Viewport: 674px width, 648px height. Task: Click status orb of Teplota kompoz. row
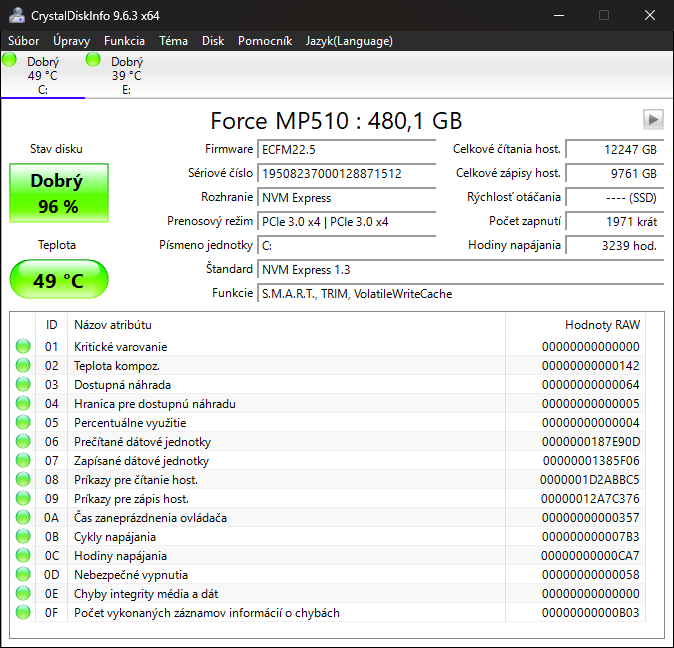(23, 365)
